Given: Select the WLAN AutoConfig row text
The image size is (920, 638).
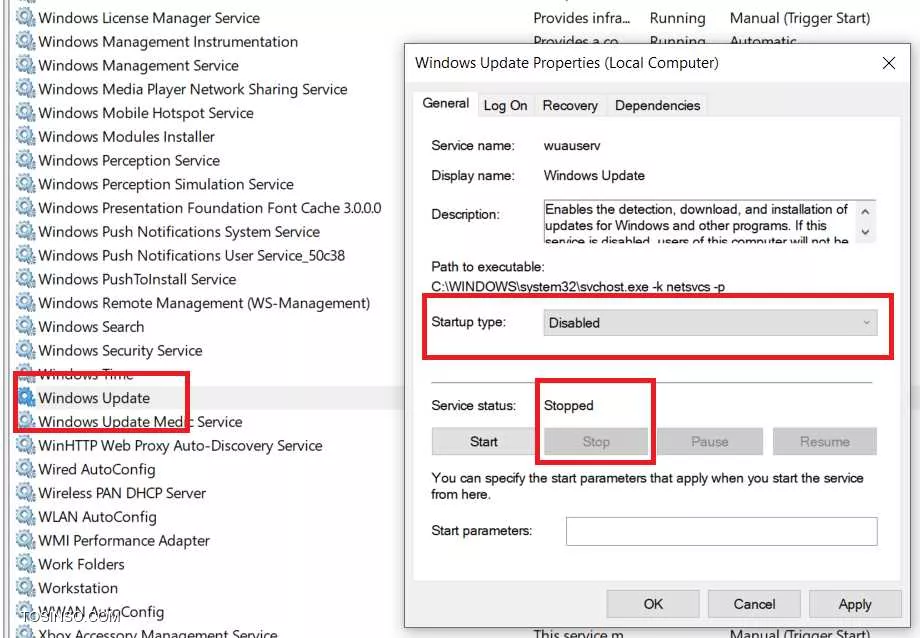Looking at the screenshot, I should pyautogui.click(x=97, y=517).
